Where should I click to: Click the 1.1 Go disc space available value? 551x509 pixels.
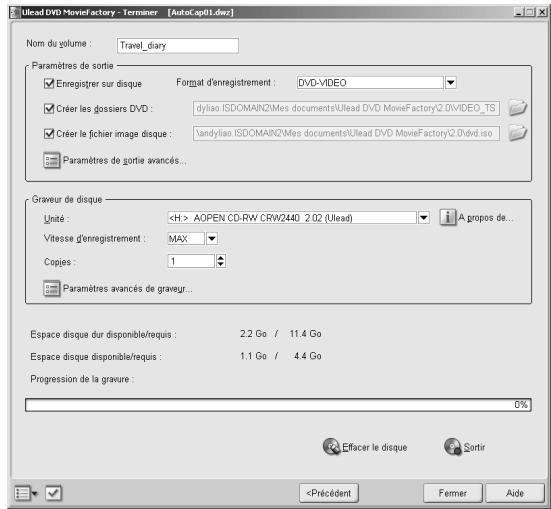click(x=253, y=356)
